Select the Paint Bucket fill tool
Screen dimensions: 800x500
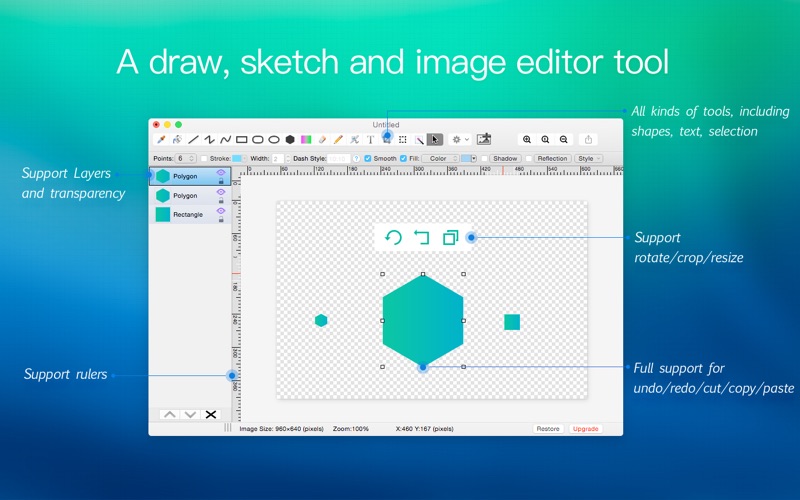(x=177, y=139)
